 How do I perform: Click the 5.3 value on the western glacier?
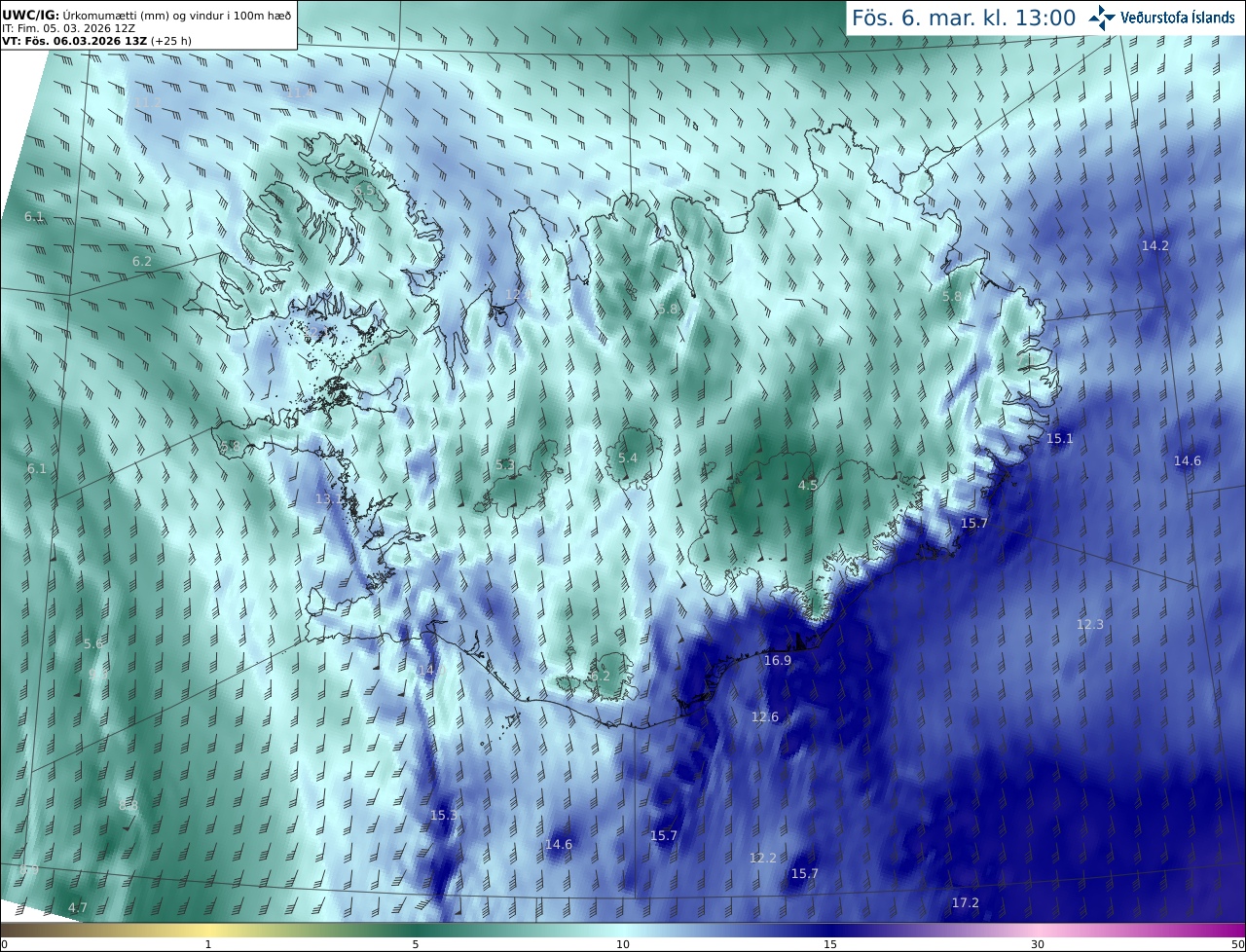(x=505, y=465)
